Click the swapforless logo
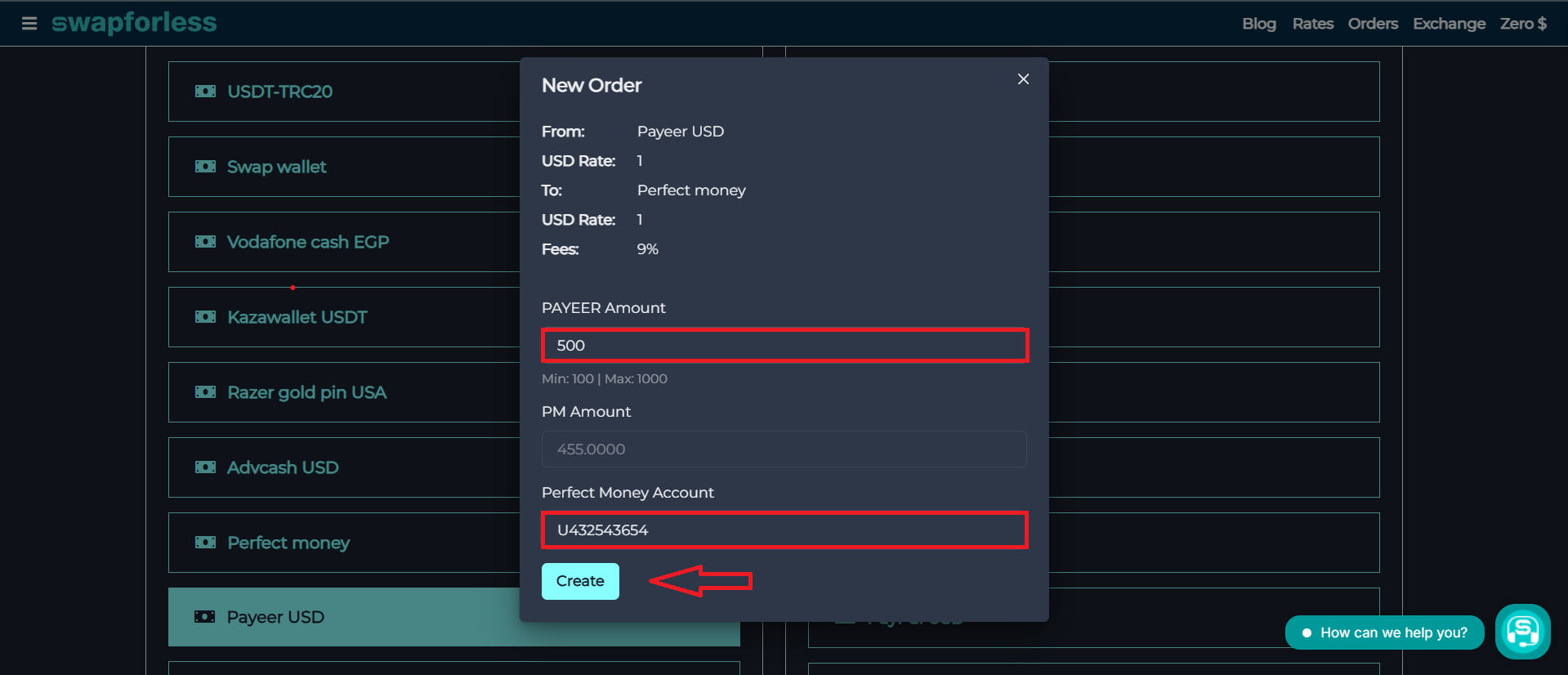 [134, 22]
